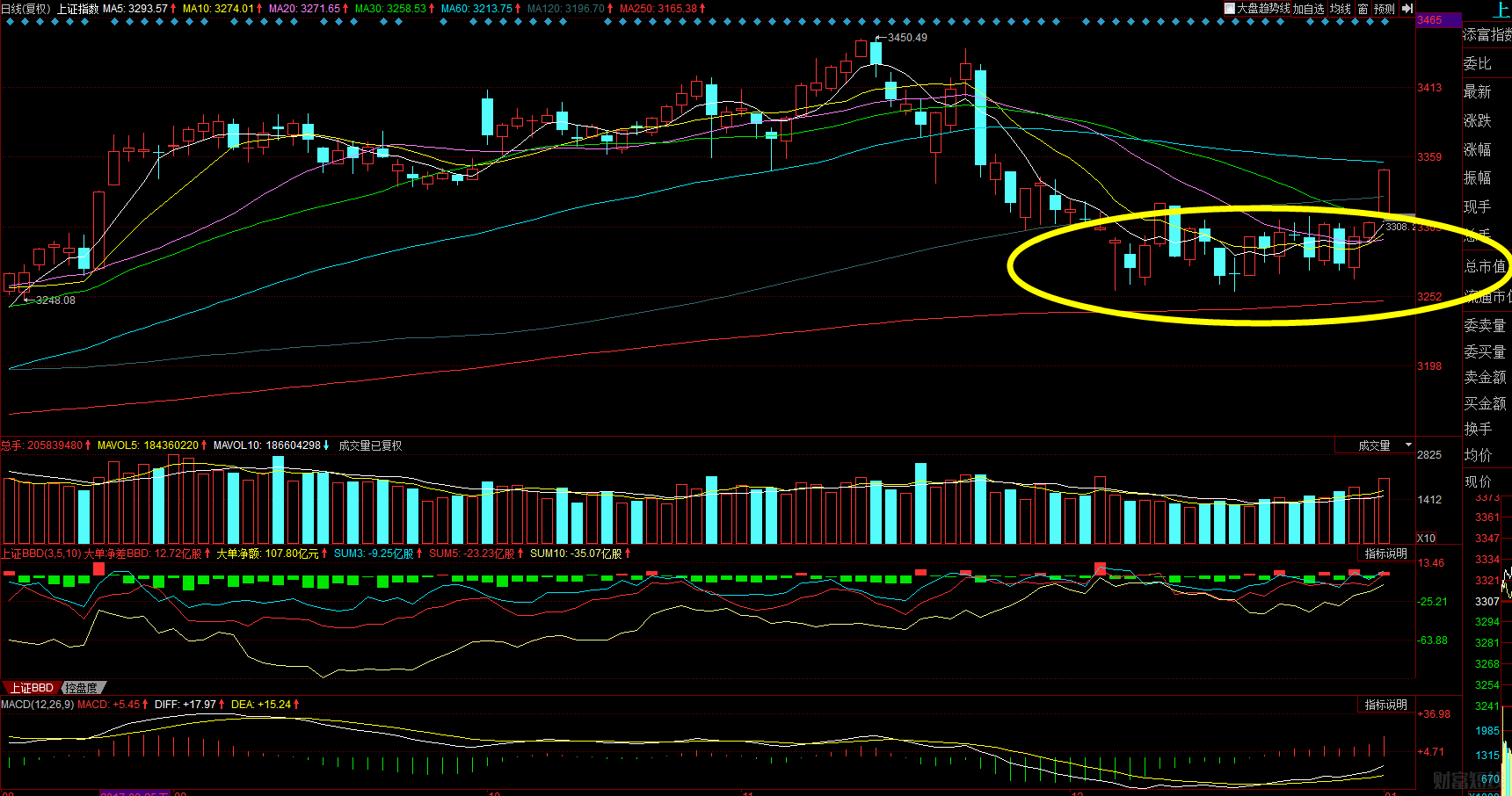Click the 加自选 button
Screen dimensions: 1512x796
pyautogui.click(x=1309, y=9)
